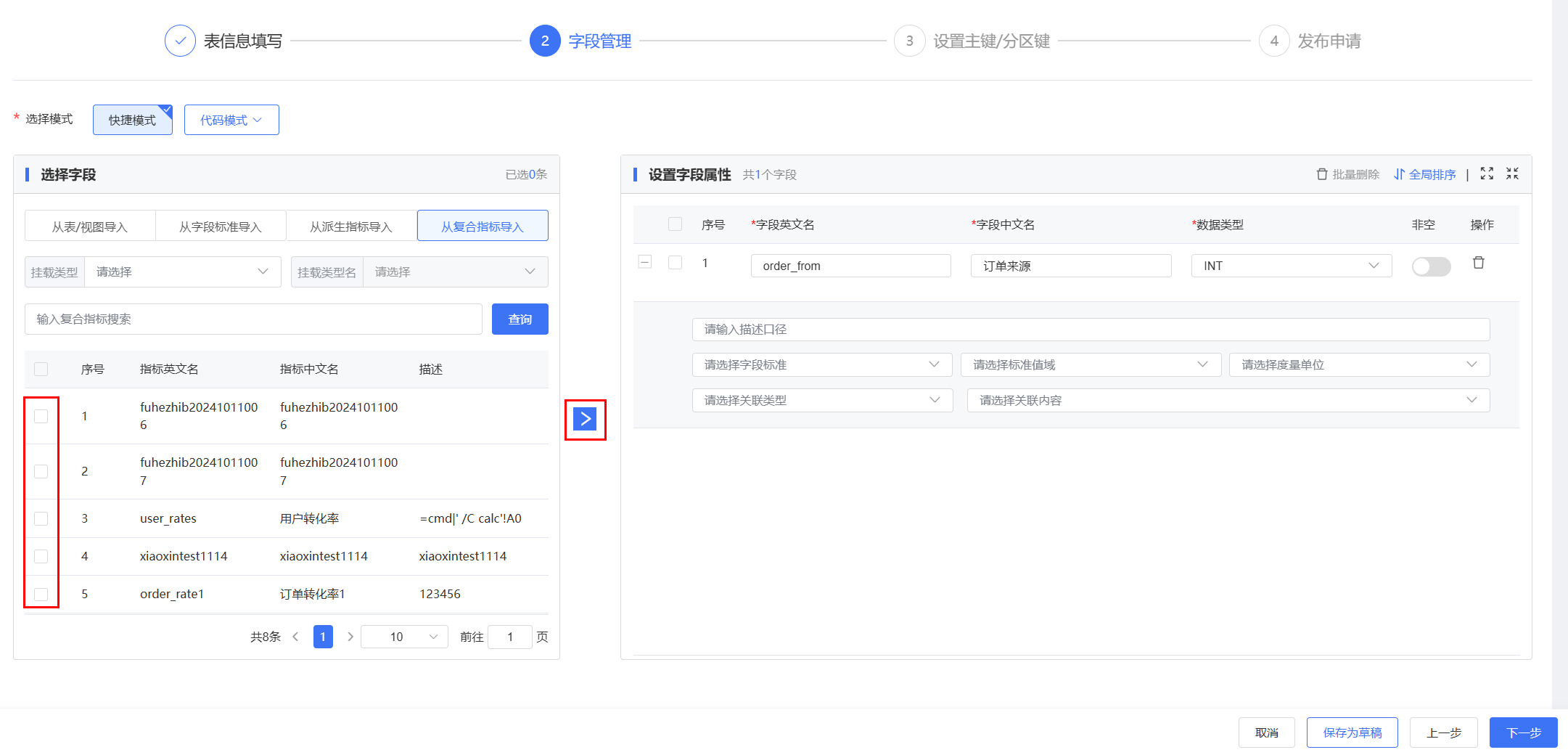Click the 保存为草稿 button
This screenshot has height=755, width=1568.
point(1352,732)
